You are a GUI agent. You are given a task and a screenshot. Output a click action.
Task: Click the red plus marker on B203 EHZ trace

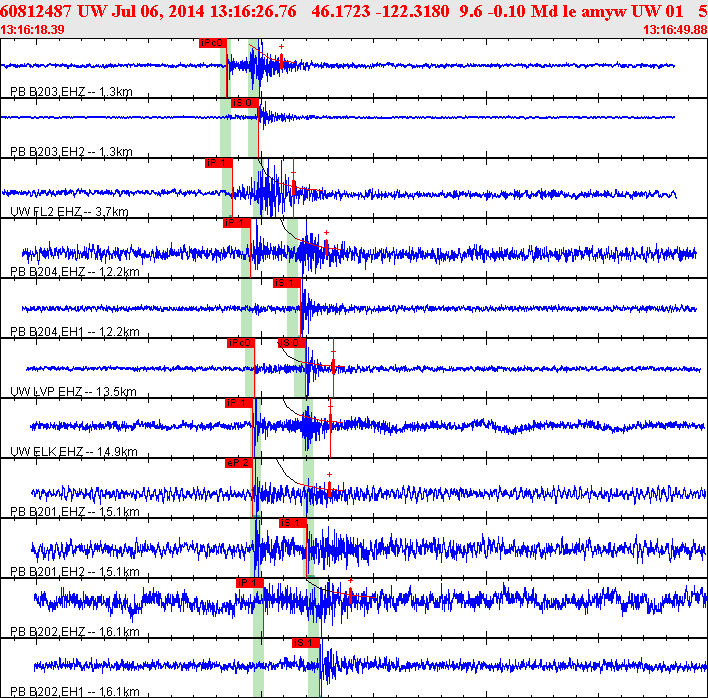[x=282, y=47]
